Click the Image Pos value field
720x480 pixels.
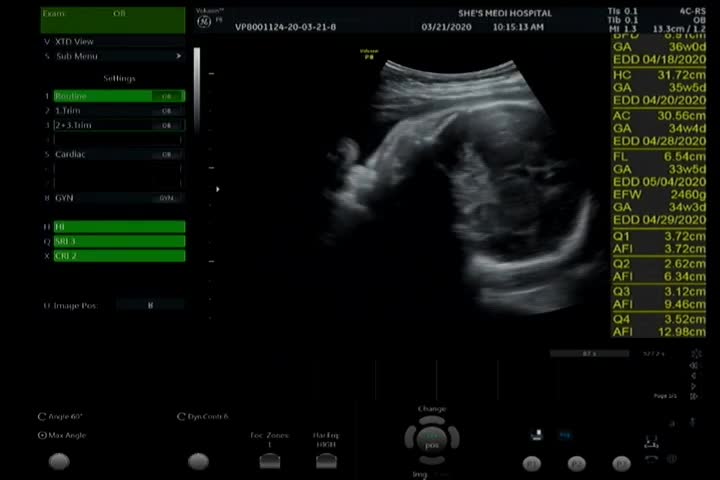(150, 305)
